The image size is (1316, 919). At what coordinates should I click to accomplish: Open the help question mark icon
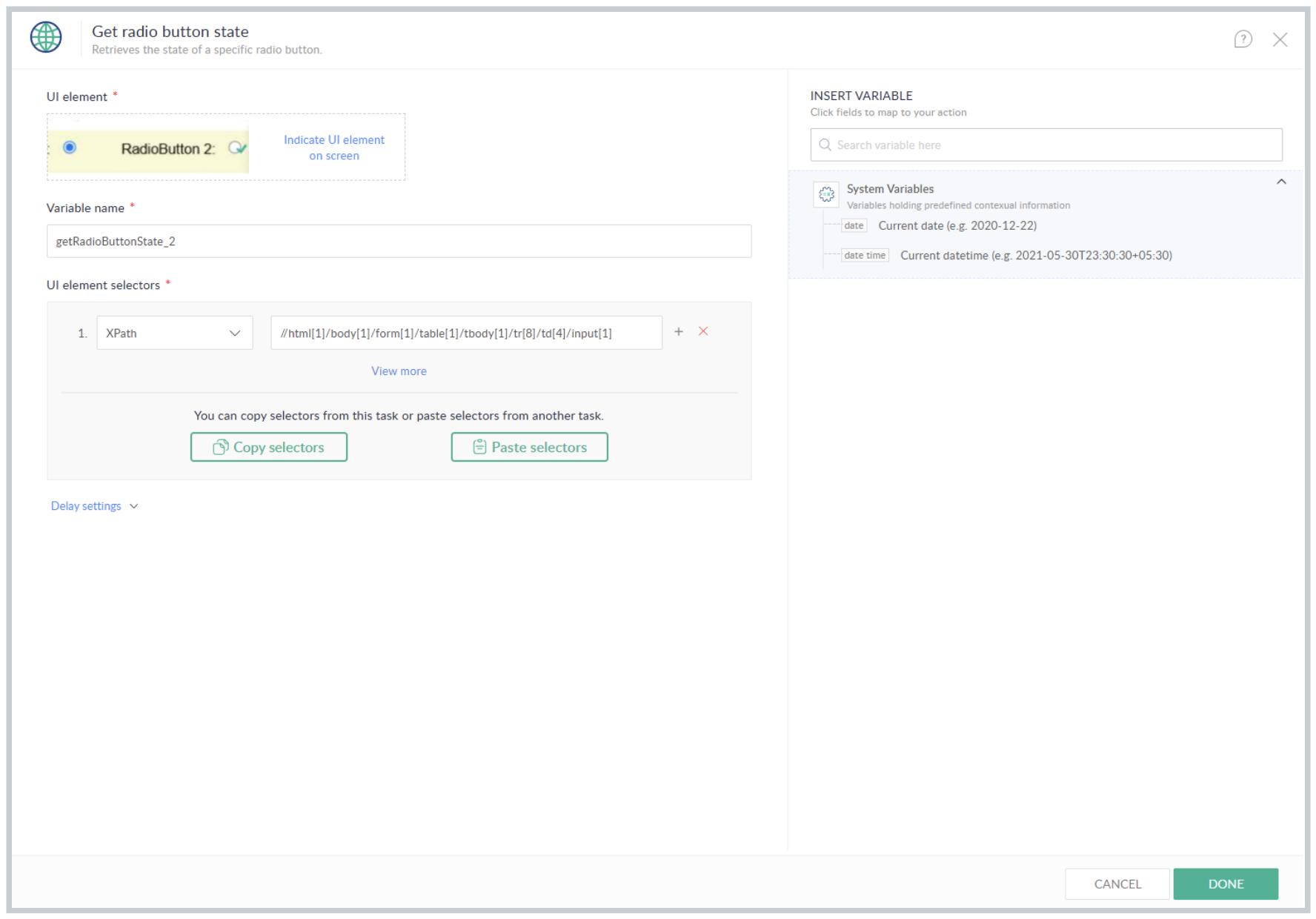tap(1243, 39)
